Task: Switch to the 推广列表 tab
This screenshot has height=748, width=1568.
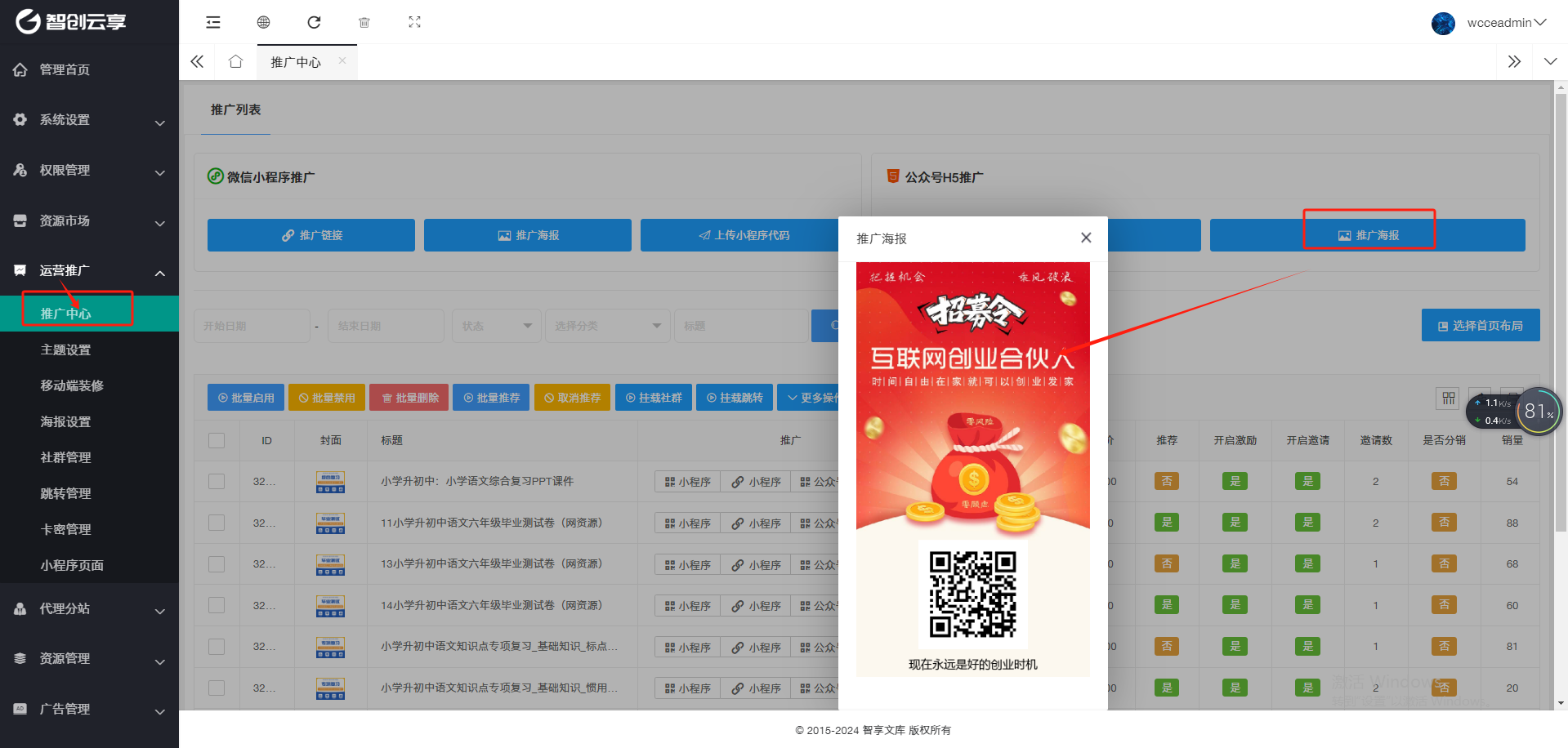Action: tap(235, 109)
